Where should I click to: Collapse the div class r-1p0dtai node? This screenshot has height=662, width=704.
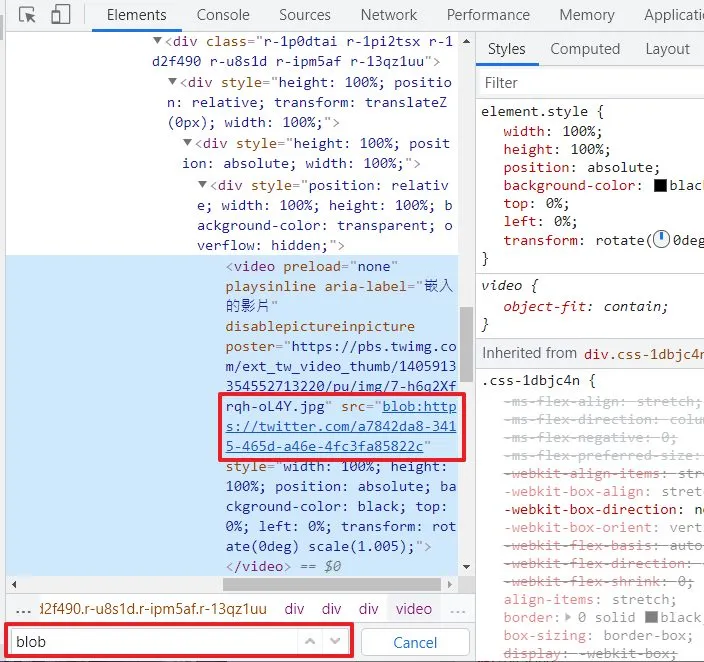tap(157, 41)
